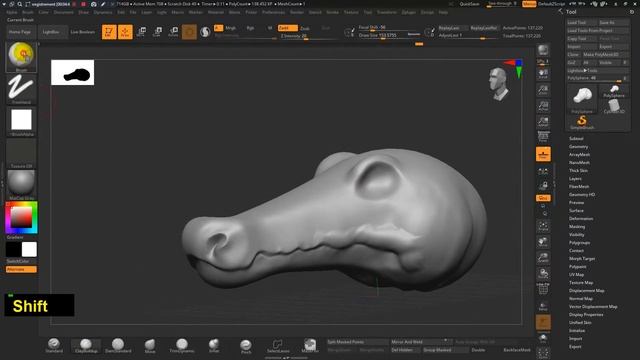Adjust the Z Intensity slider
This screenshot has height=360, width=640.
(308, 36)
